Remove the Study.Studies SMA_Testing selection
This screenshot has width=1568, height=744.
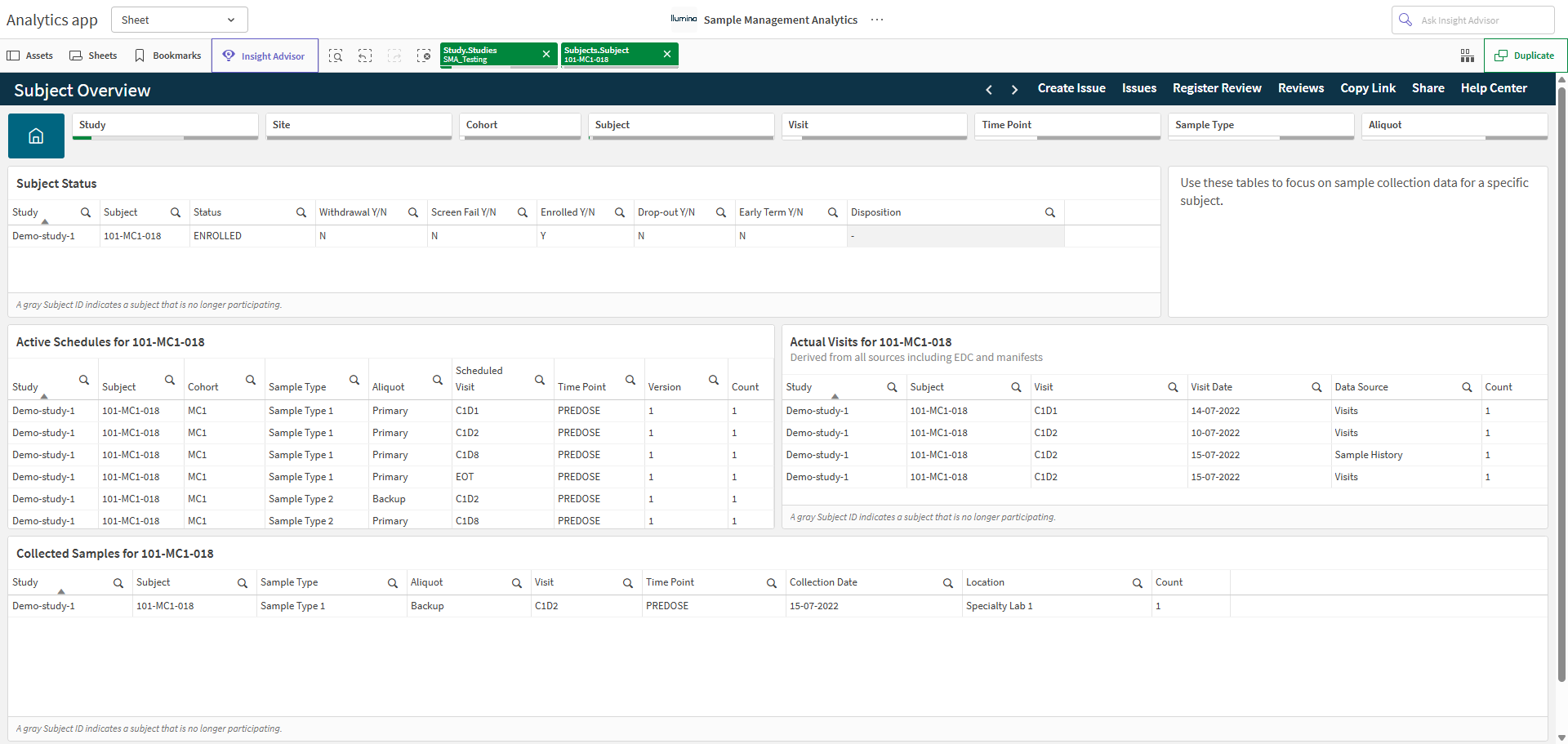pos(546,54)
